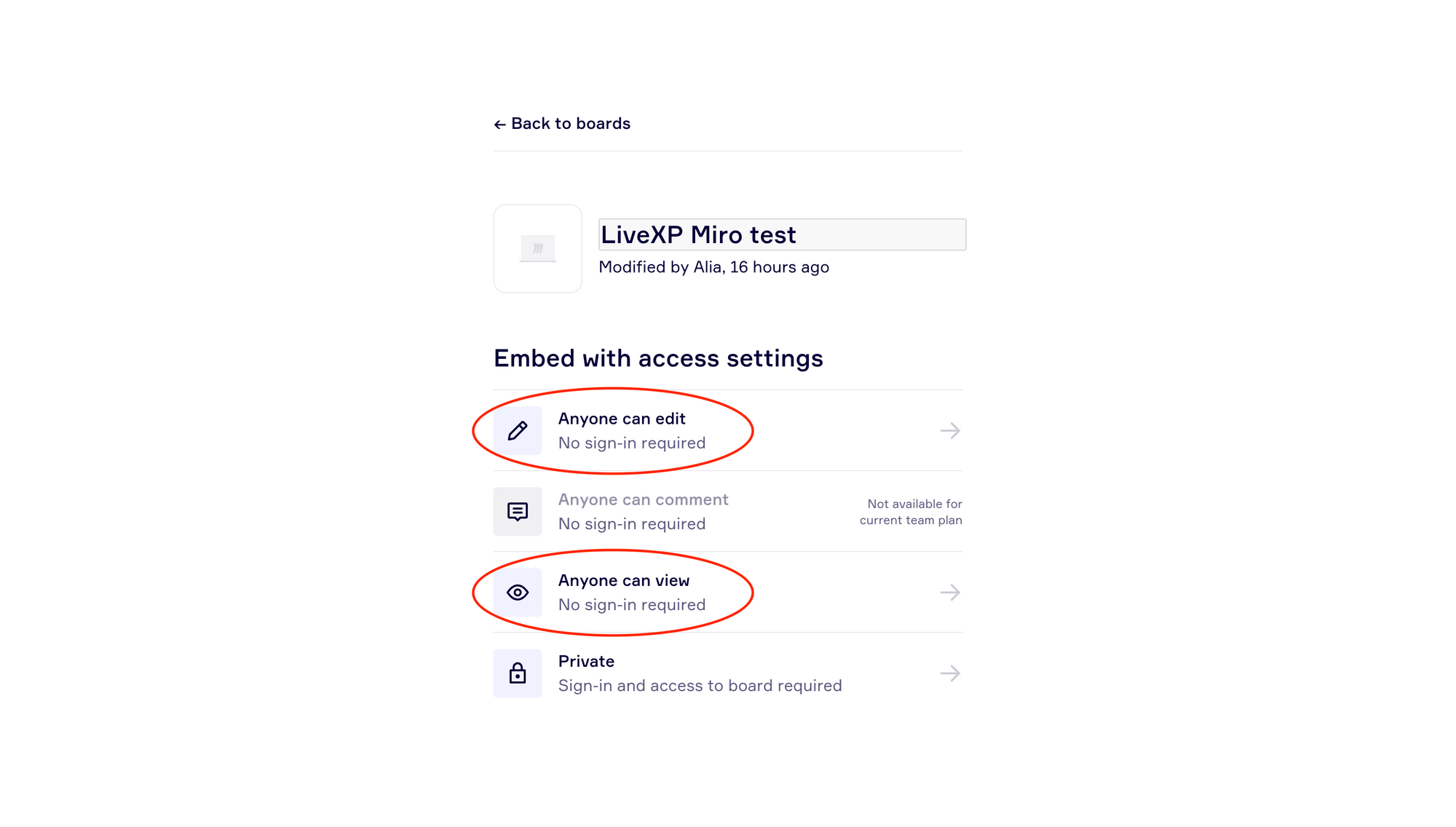Select the Anyone can comment option

pos(728,512)
